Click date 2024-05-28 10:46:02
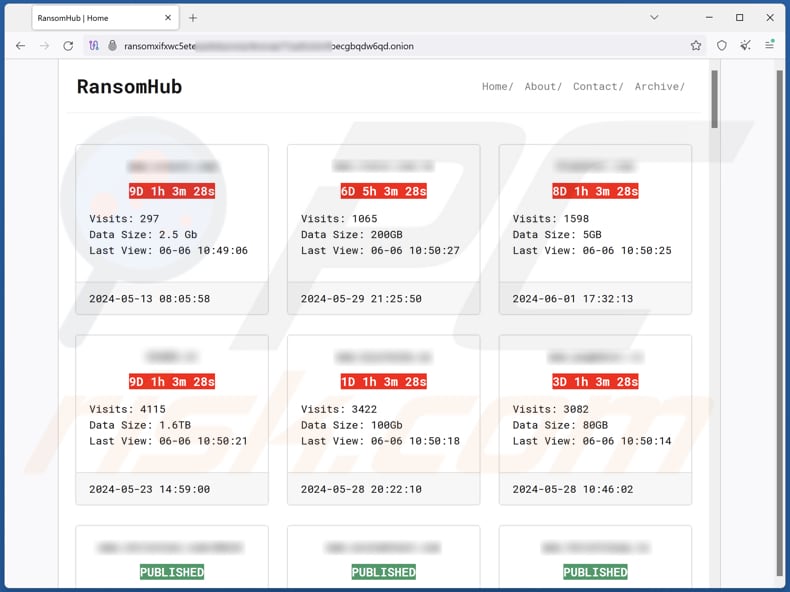This screenshot has width=790, height=592. point(573,489)
